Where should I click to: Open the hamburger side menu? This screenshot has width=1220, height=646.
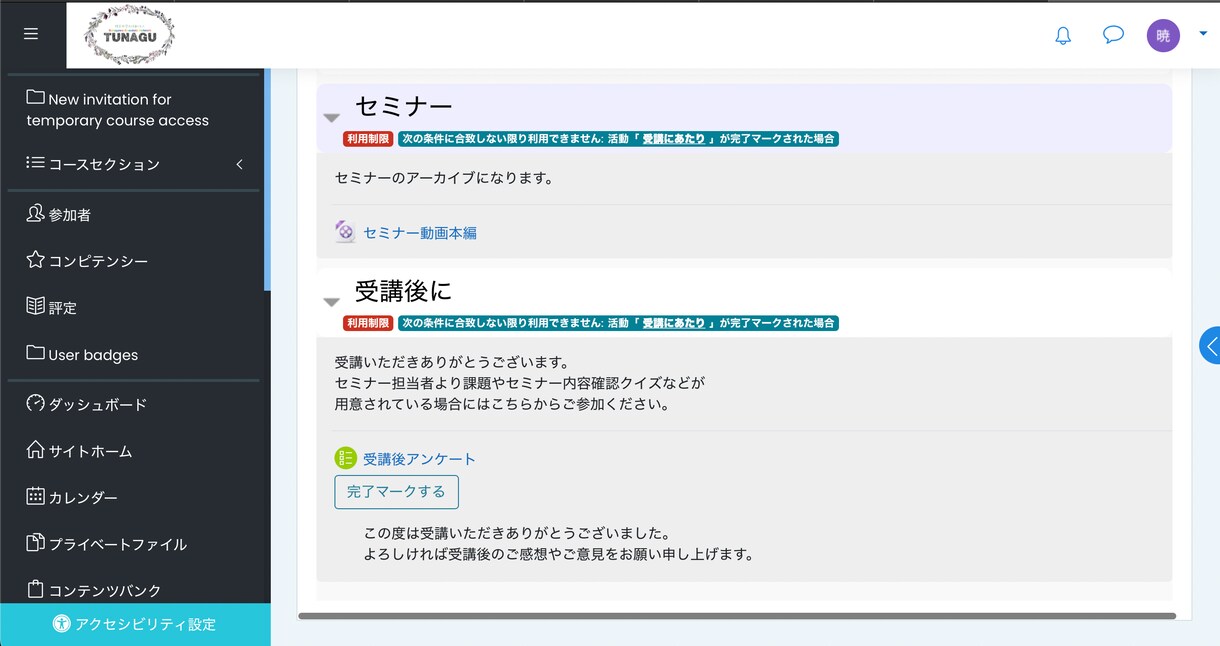(31, 34)
